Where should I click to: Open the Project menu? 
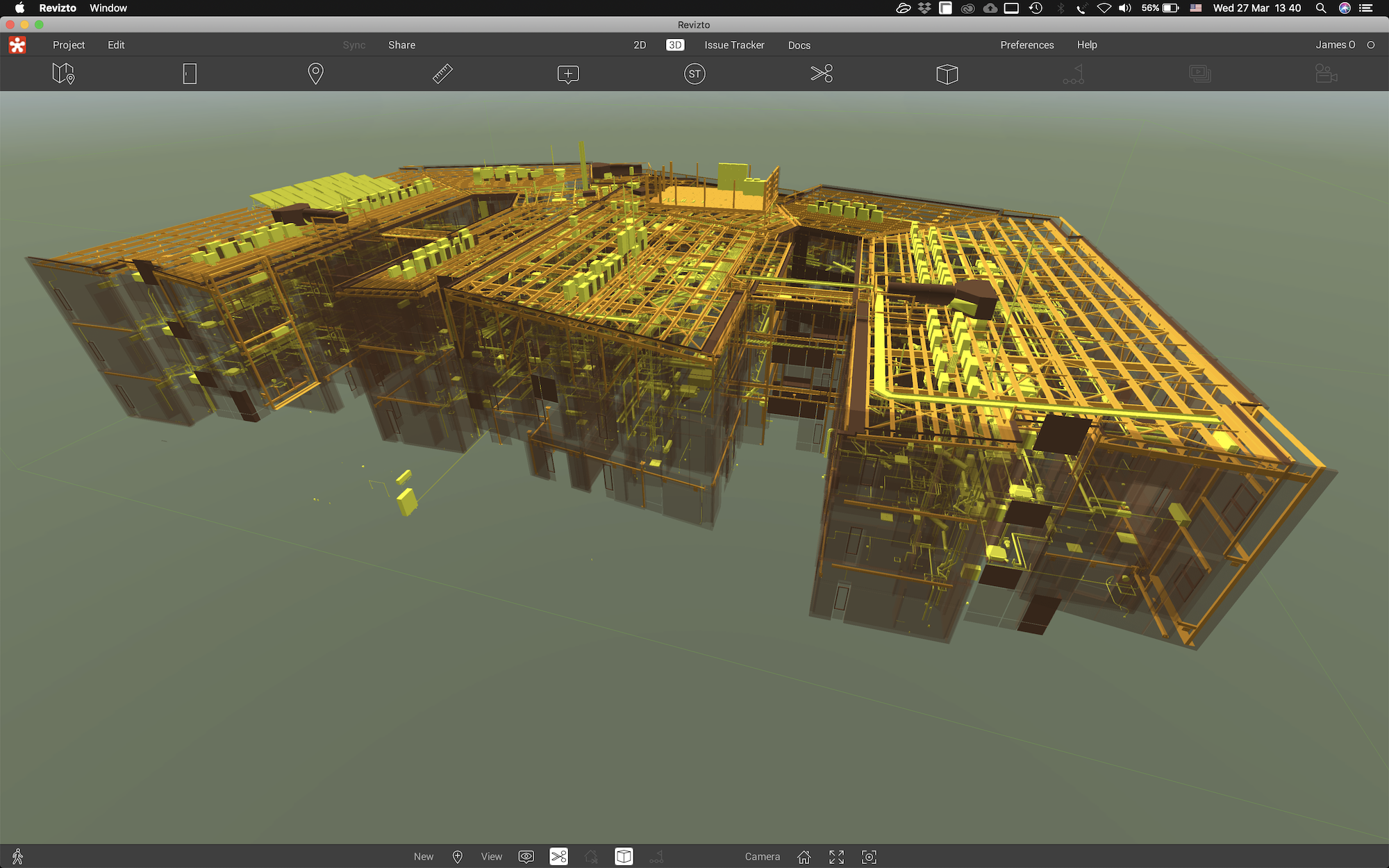click(x=69, y=44)
